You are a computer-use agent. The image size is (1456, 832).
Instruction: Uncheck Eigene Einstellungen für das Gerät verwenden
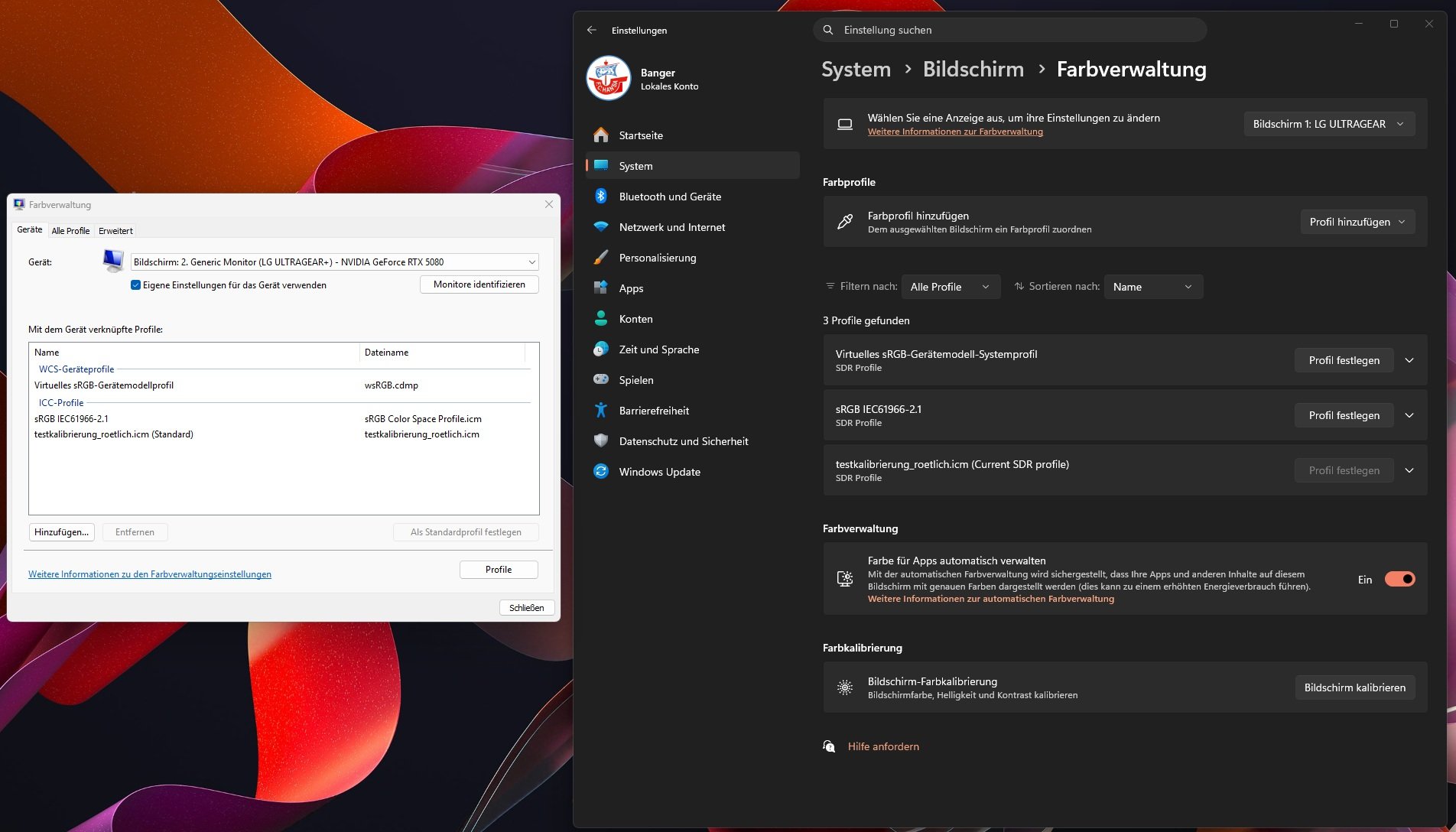135,285
